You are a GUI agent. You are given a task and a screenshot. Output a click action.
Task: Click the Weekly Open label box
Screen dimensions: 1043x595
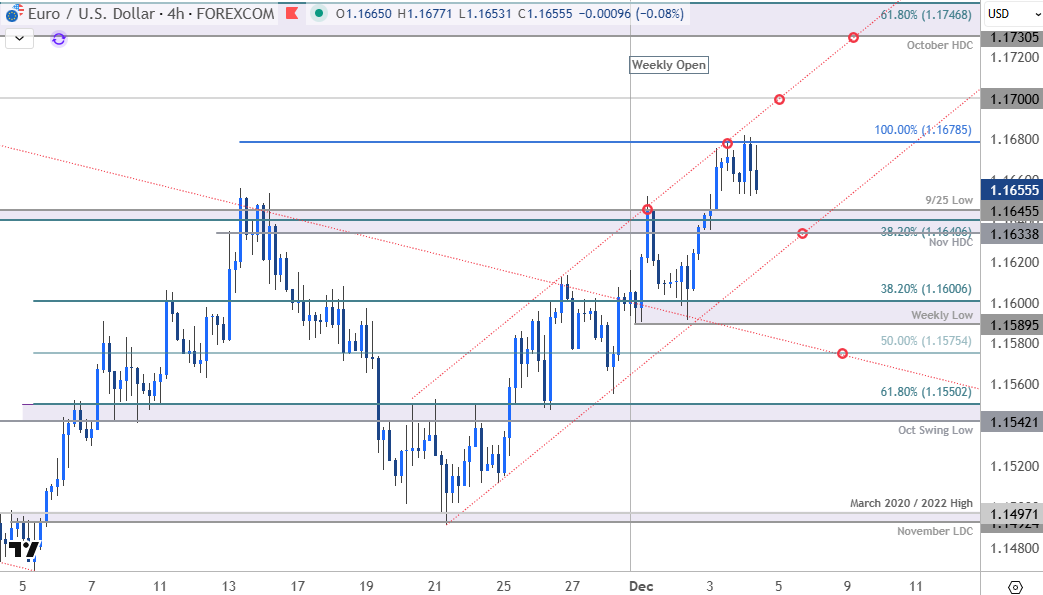point(668,65)
